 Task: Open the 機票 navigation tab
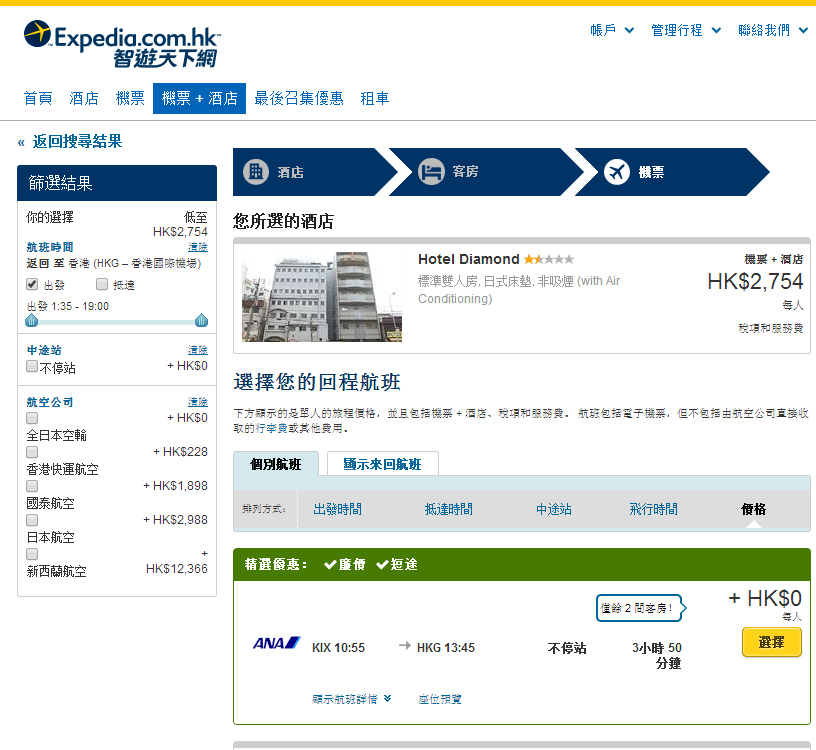130,98
